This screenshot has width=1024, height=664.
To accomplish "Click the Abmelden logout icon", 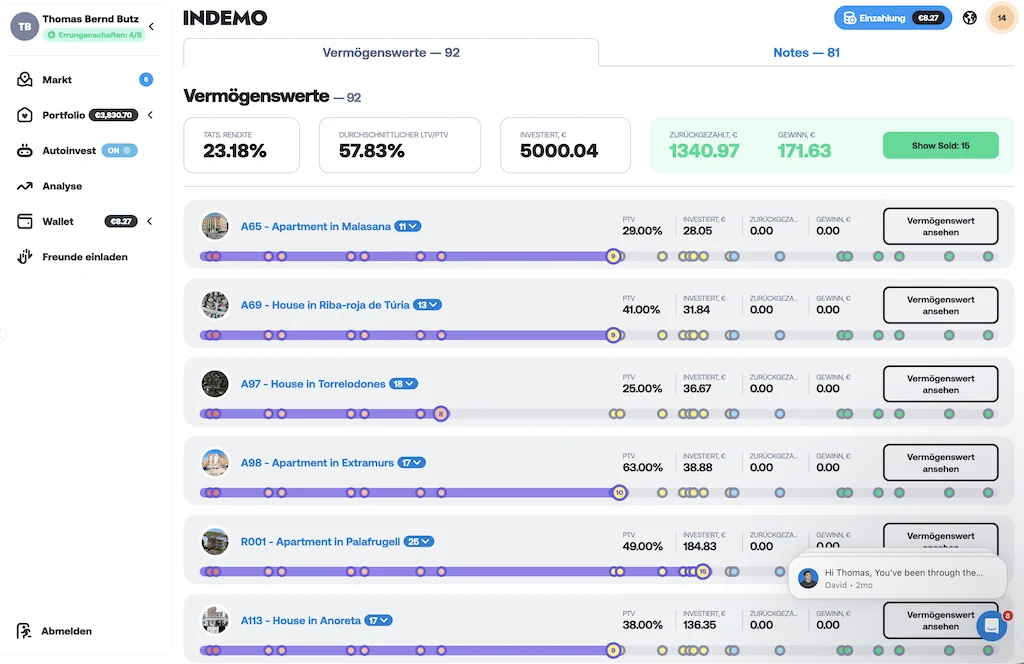I will pos(25,631).
